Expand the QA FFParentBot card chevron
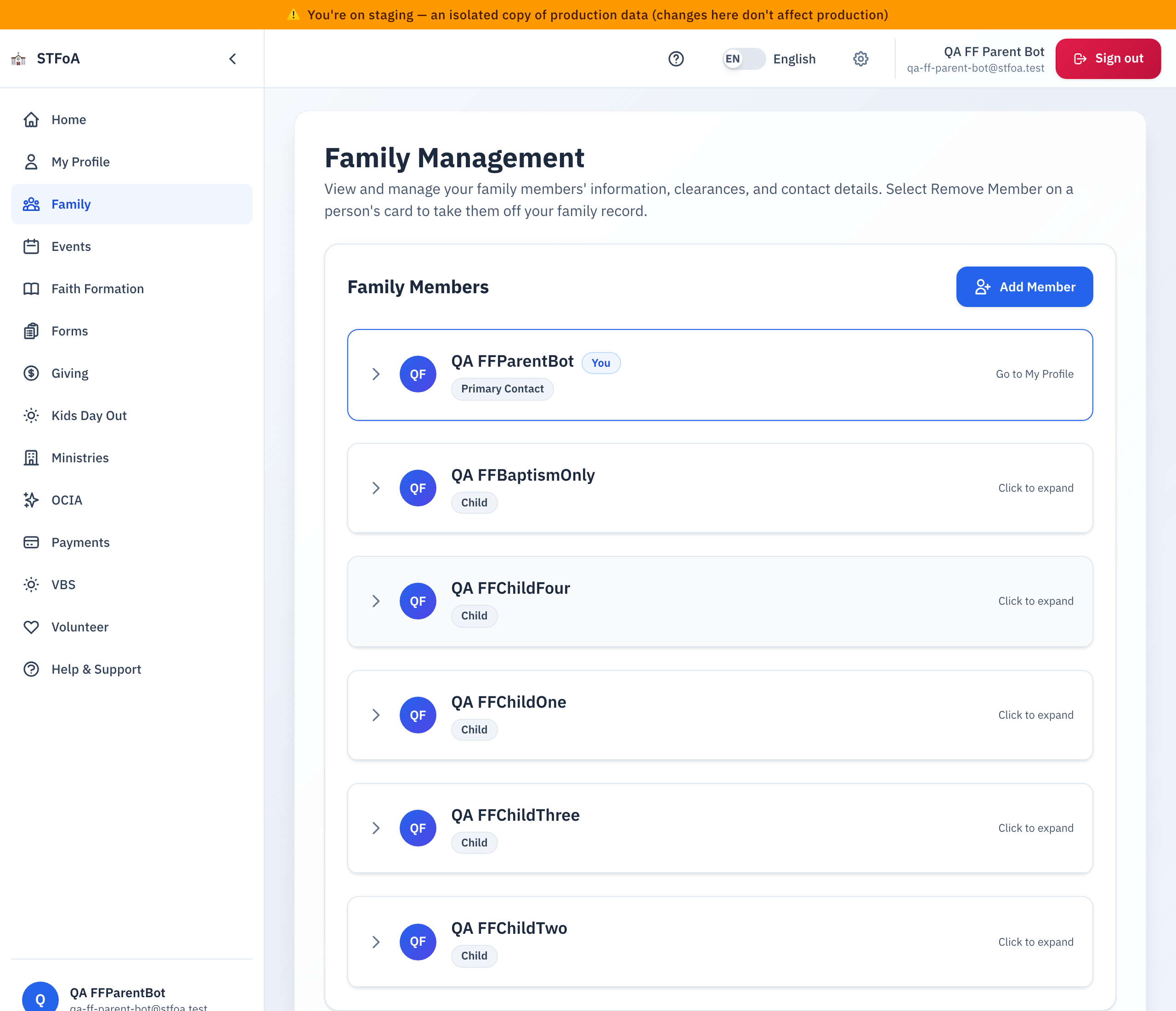 (x=376, y=374)
